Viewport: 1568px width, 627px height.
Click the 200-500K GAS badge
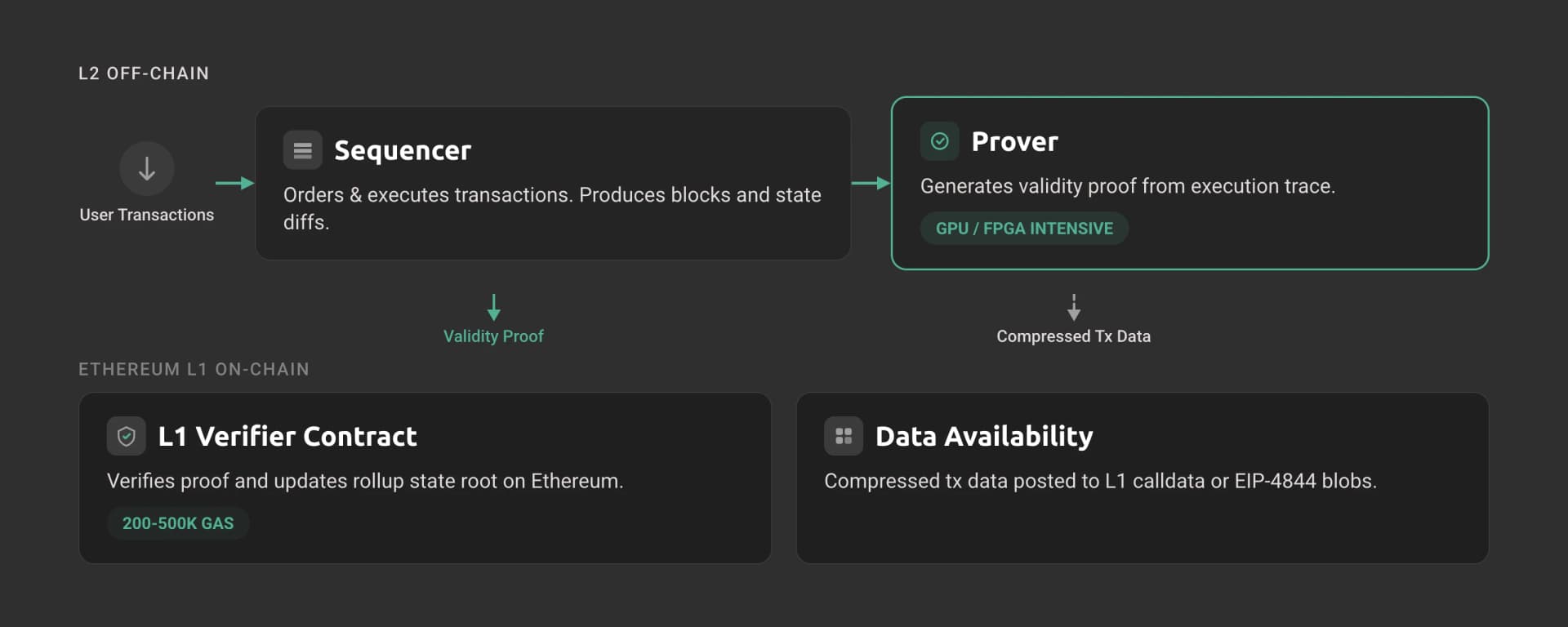click(x=178, y=523)
